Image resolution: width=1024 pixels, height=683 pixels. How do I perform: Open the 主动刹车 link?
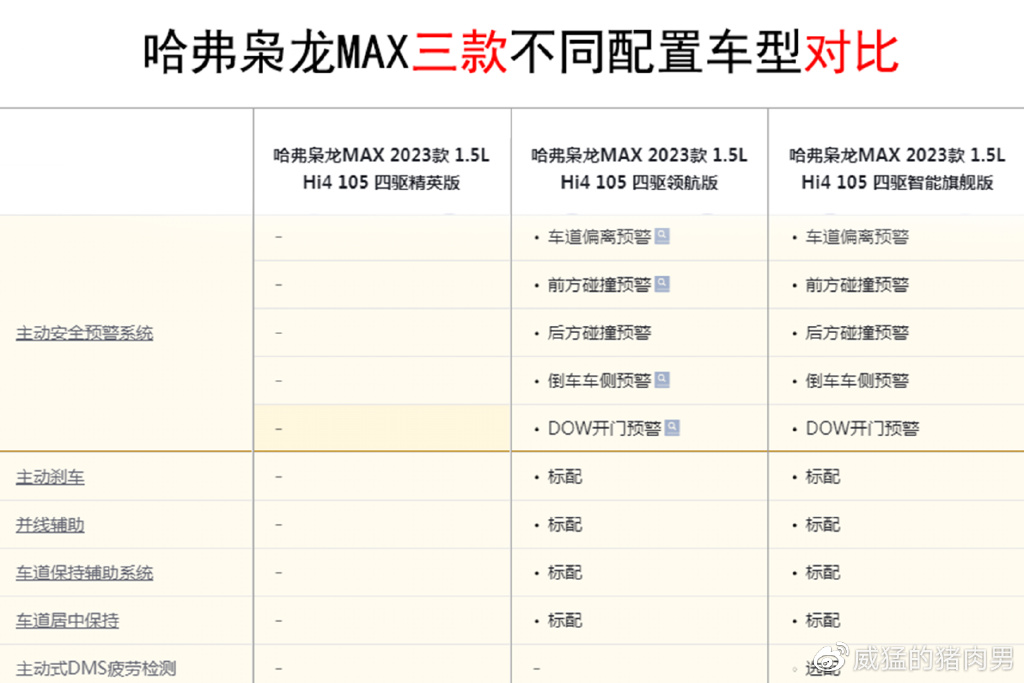50,477
